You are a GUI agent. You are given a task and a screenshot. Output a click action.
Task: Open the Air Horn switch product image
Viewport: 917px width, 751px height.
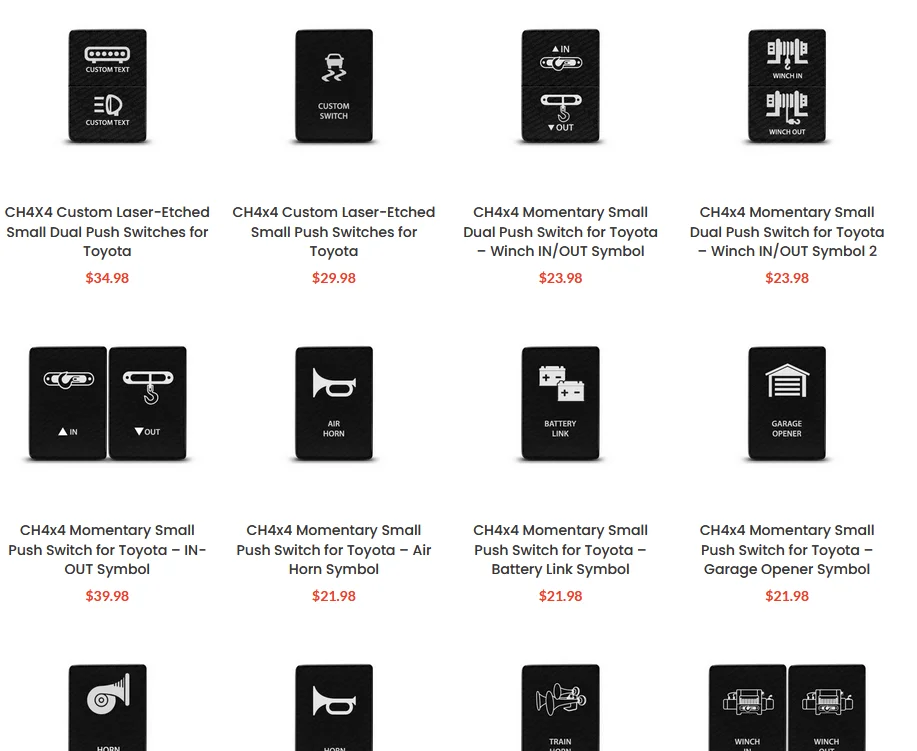click(334, 403)
